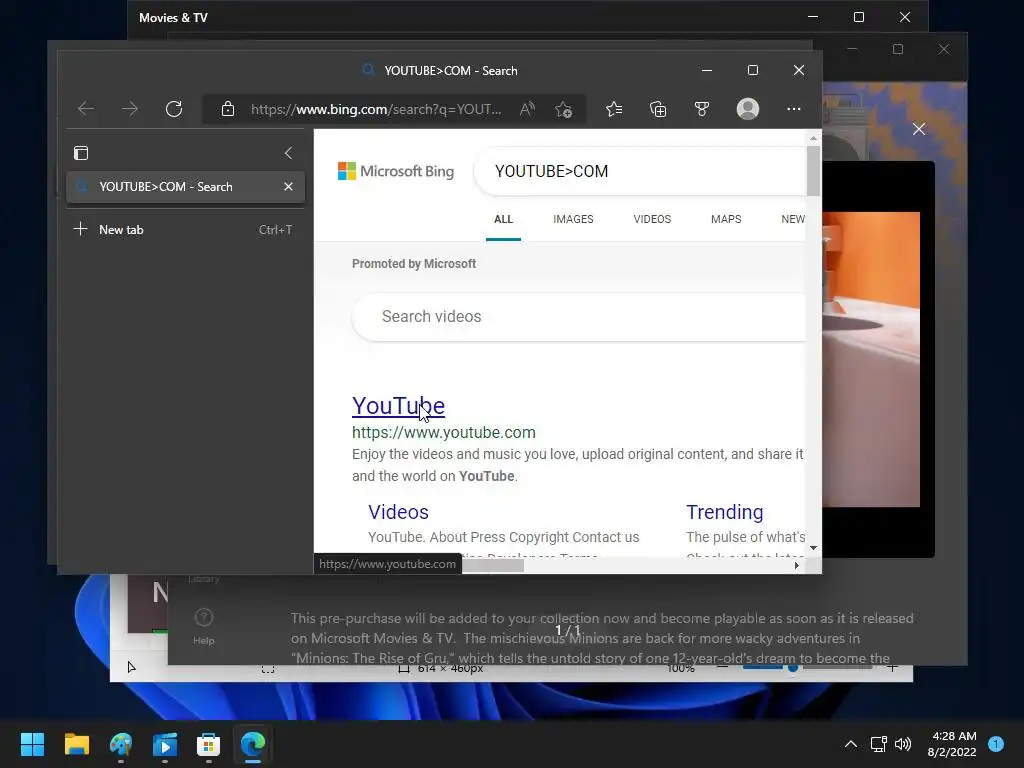Click the Bing search box with YOUTUBE>COM

click(x=640, y=171)
